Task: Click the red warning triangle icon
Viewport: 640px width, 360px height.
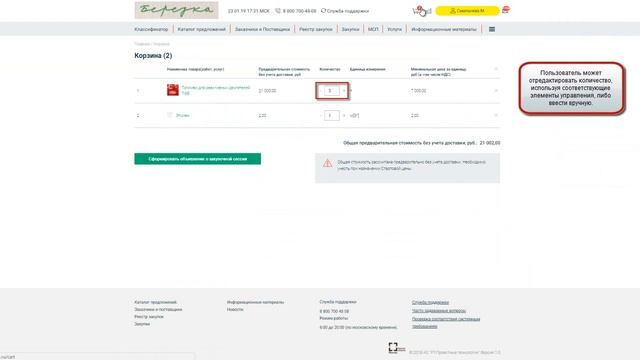Action: pyautogui.click(x=327, y=163)
